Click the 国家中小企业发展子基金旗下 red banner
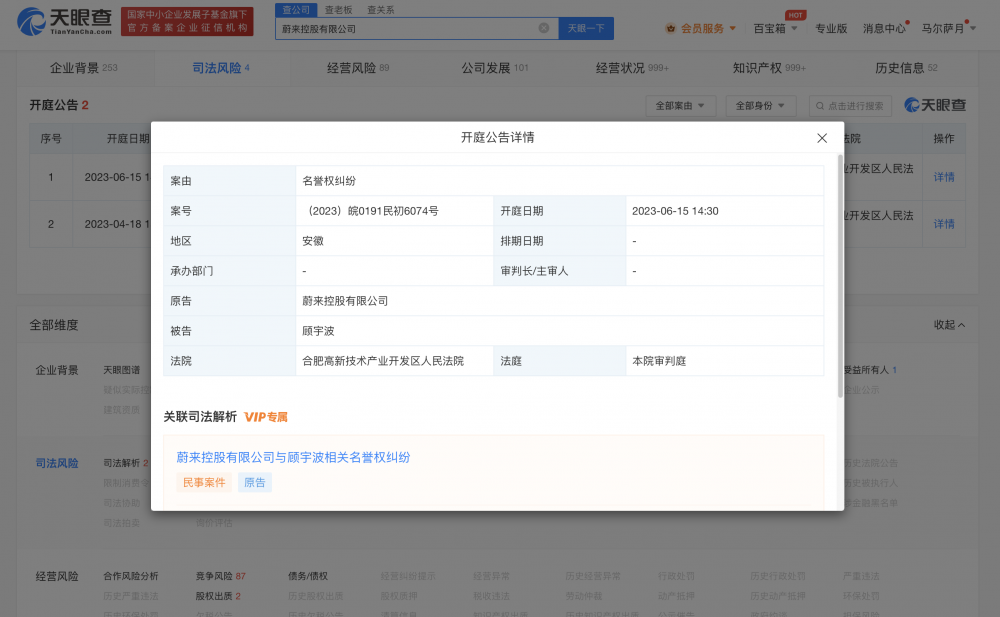Image resolution: width=1000 pixels, height=617 pixels. [187, 21]
